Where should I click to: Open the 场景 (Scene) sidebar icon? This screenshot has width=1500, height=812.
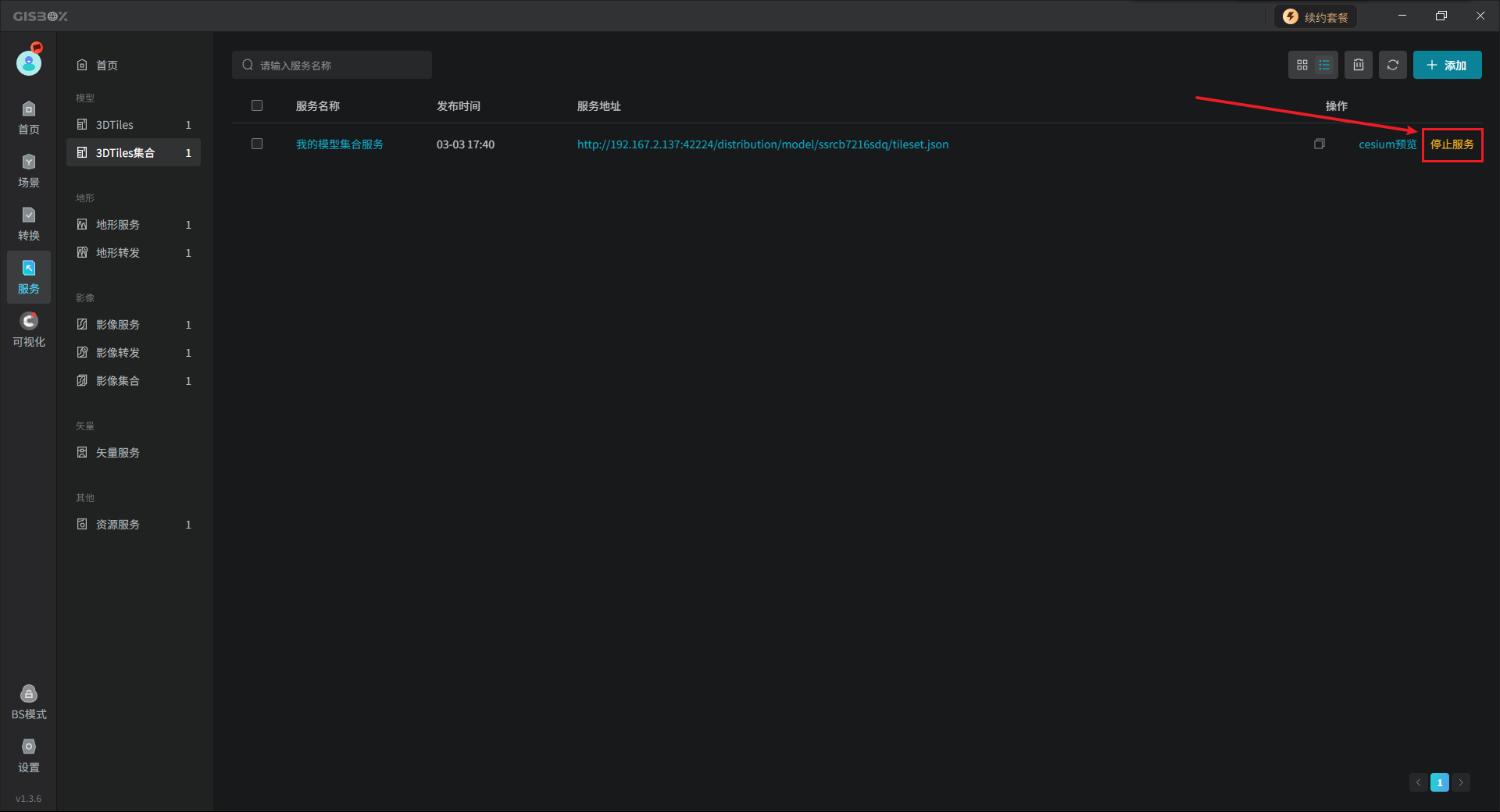[x=29, y=170]
